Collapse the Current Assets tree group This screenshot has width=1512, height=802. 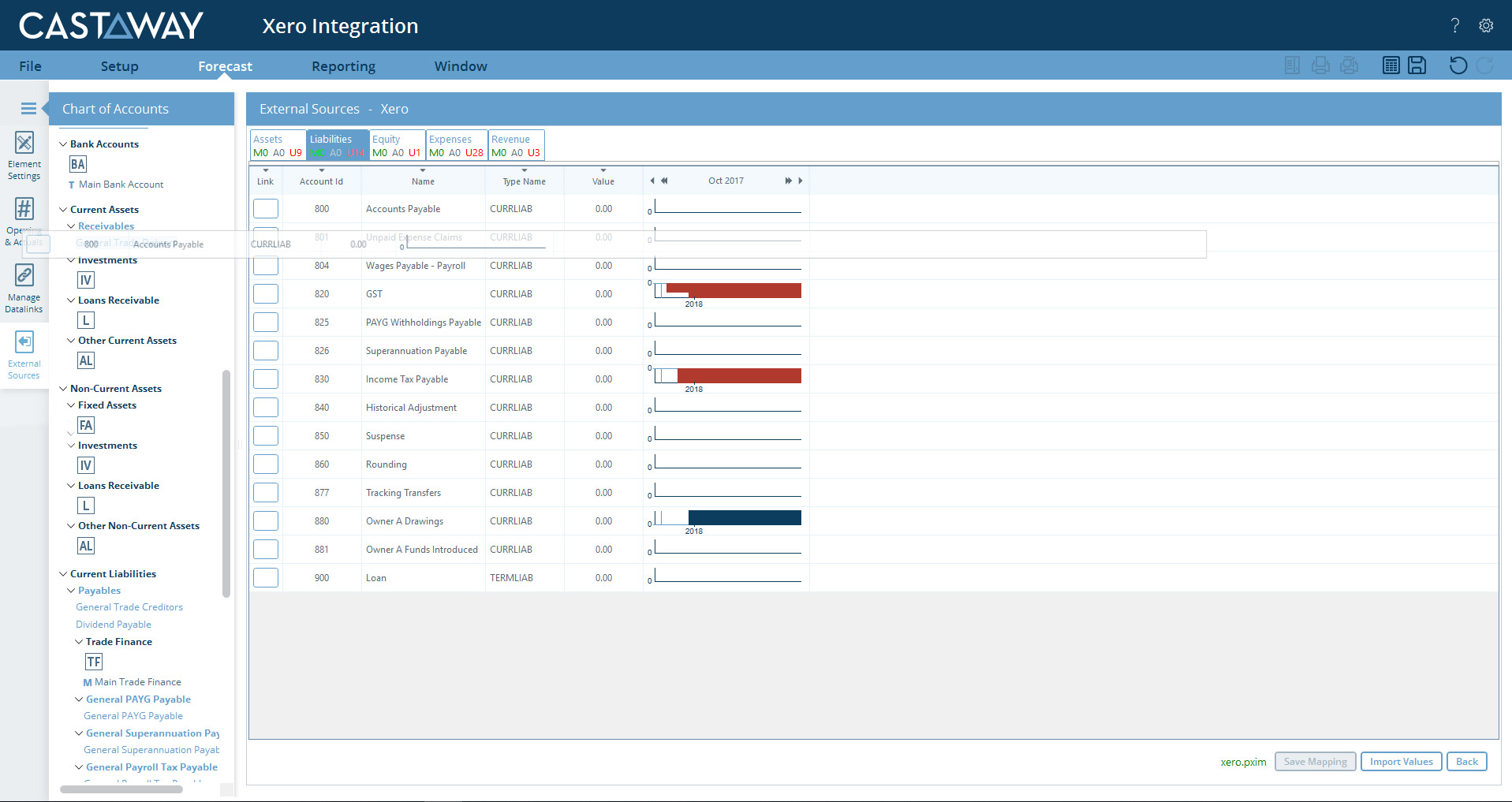point(63,210)
